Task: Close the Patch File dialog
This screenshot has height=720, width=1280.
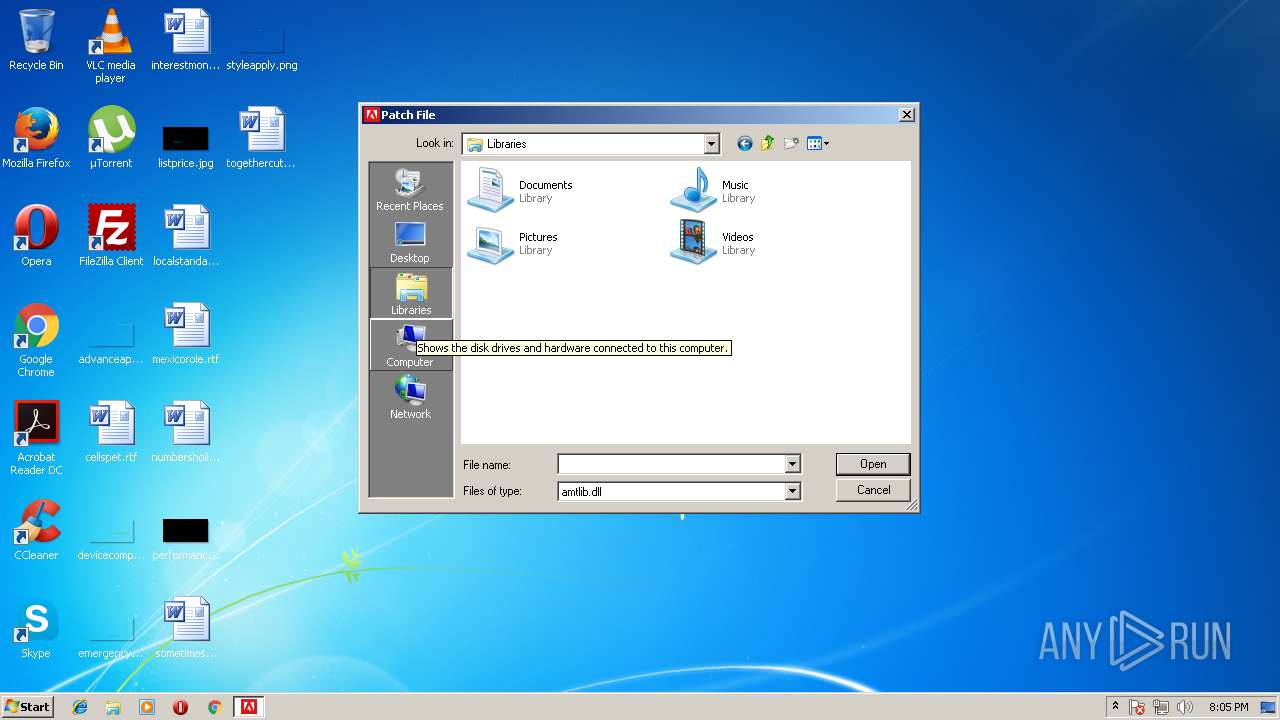Action: [906, 115]
